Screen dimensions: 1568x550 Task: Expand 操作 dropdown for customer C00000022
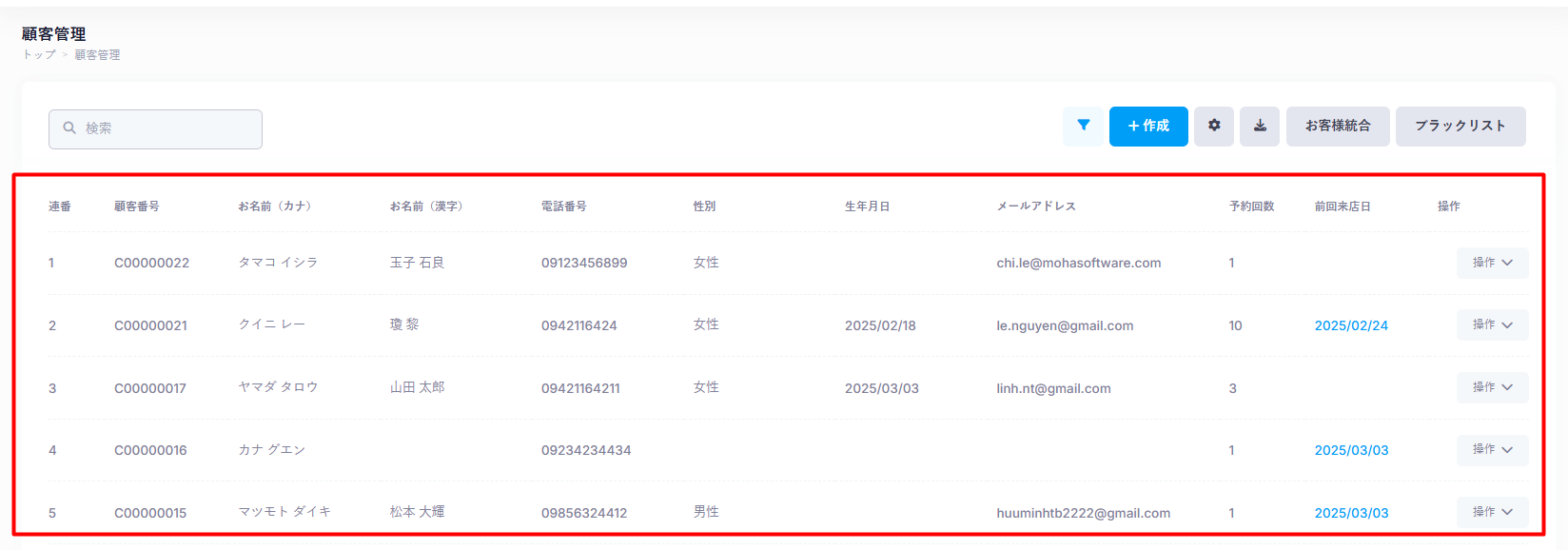coord(1492,263)
